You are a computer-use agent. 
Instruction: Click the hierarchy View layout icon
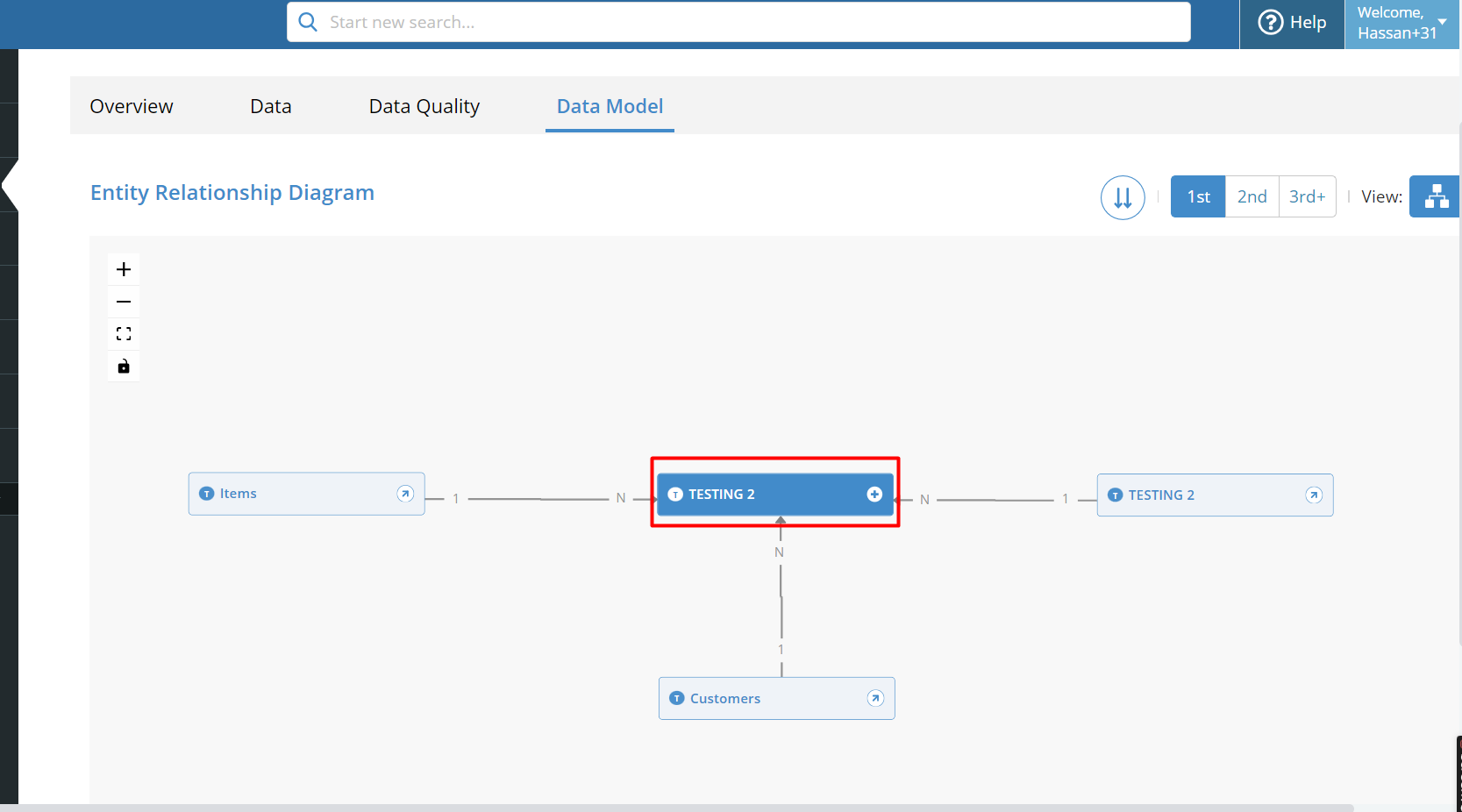tap(1435, 196)
